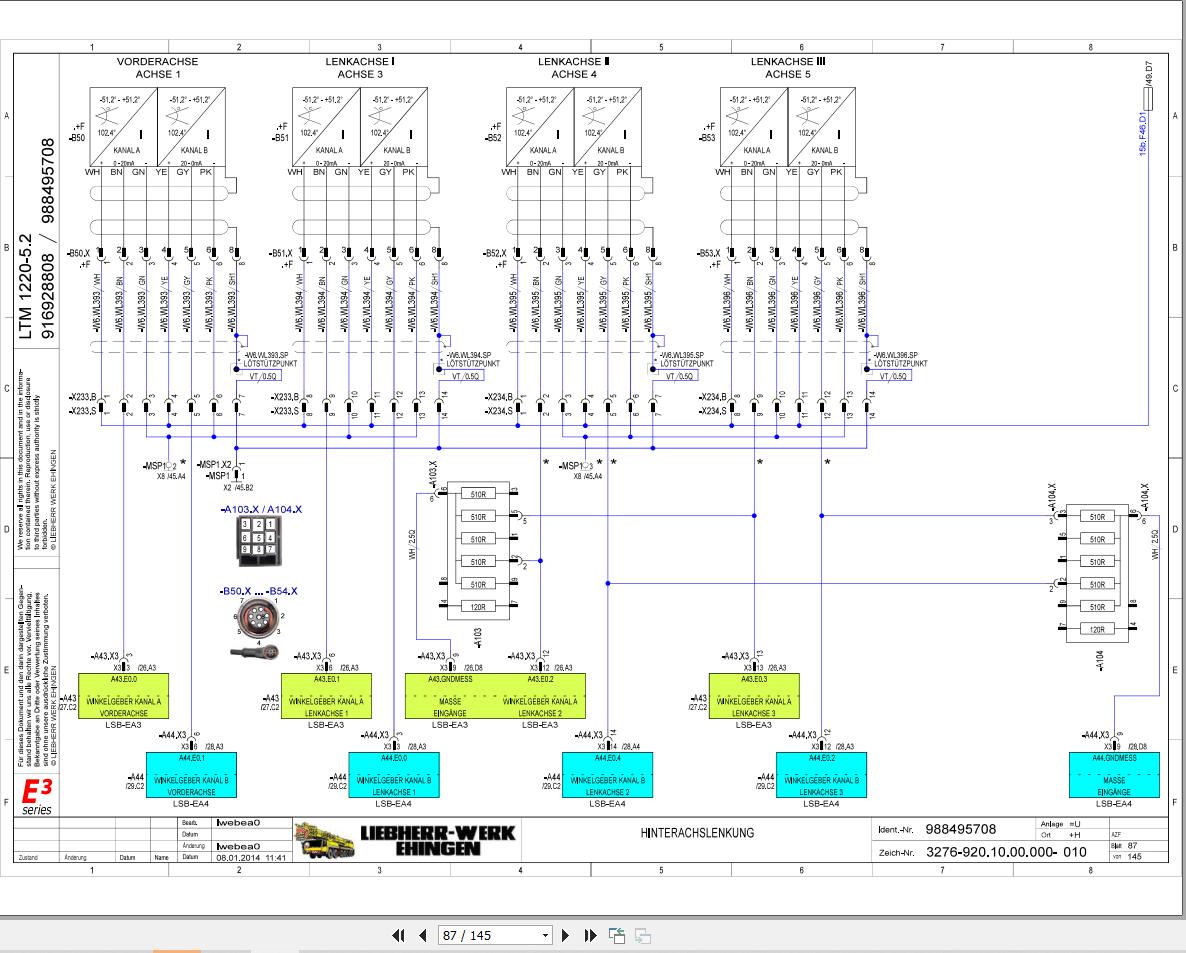Click the 120R resistor in block A103
Screen dimensions: 1186x953
(478, 607)
